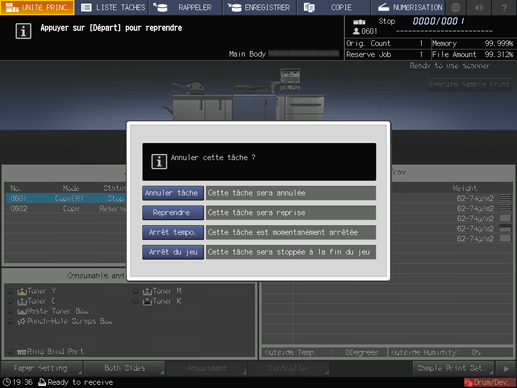Open Controller button
This screenshot has height=388, width=517.
(x=289, y=368)
